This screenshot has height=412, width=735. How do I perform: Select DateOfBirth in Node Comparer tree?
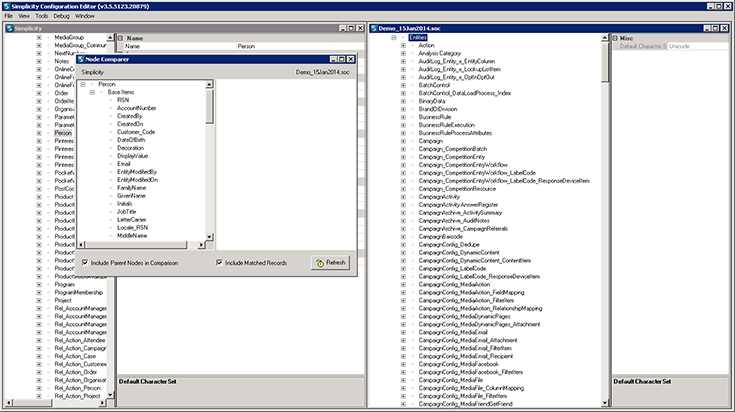pos(131,140)
